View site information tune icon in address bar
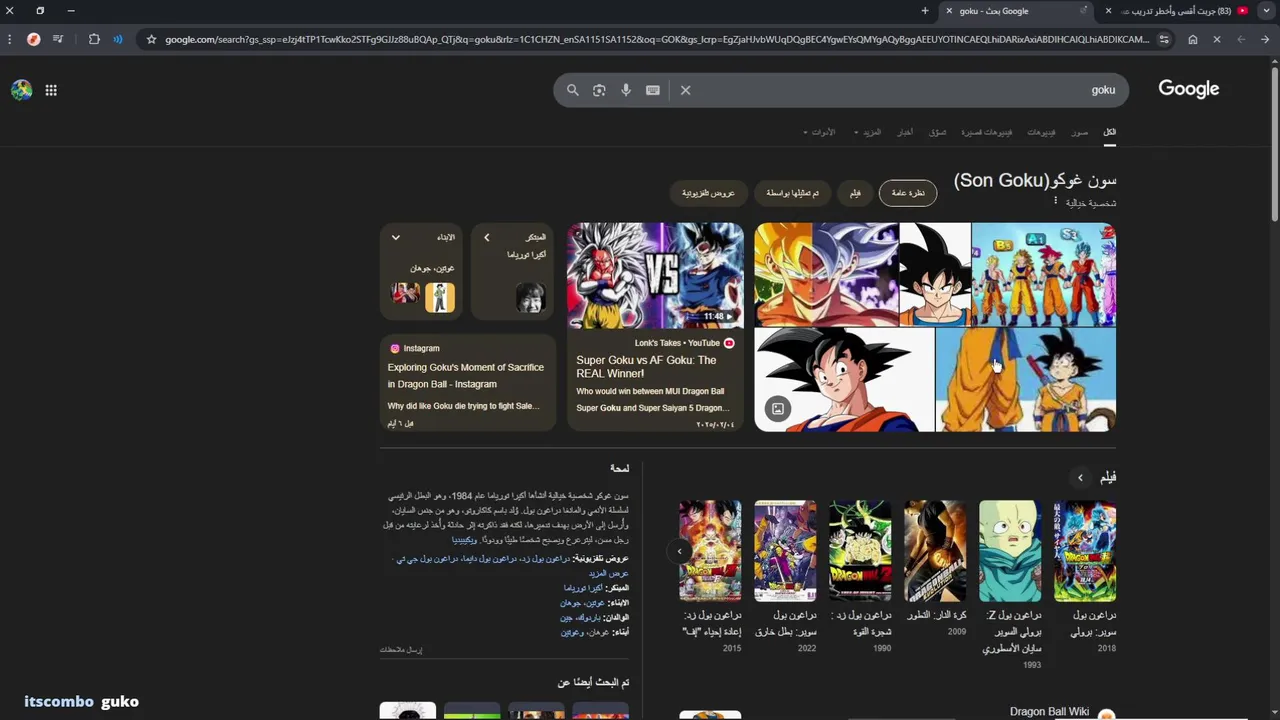This screenshot has width=1280, height=720. (1164, 39)
